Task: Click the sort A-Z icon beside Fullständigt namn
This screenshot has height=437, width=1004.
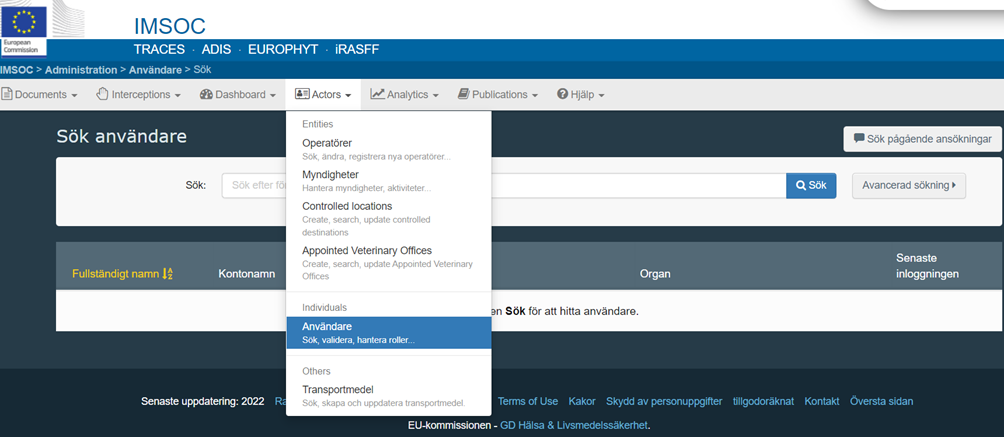Action: [x=168, y=274]
